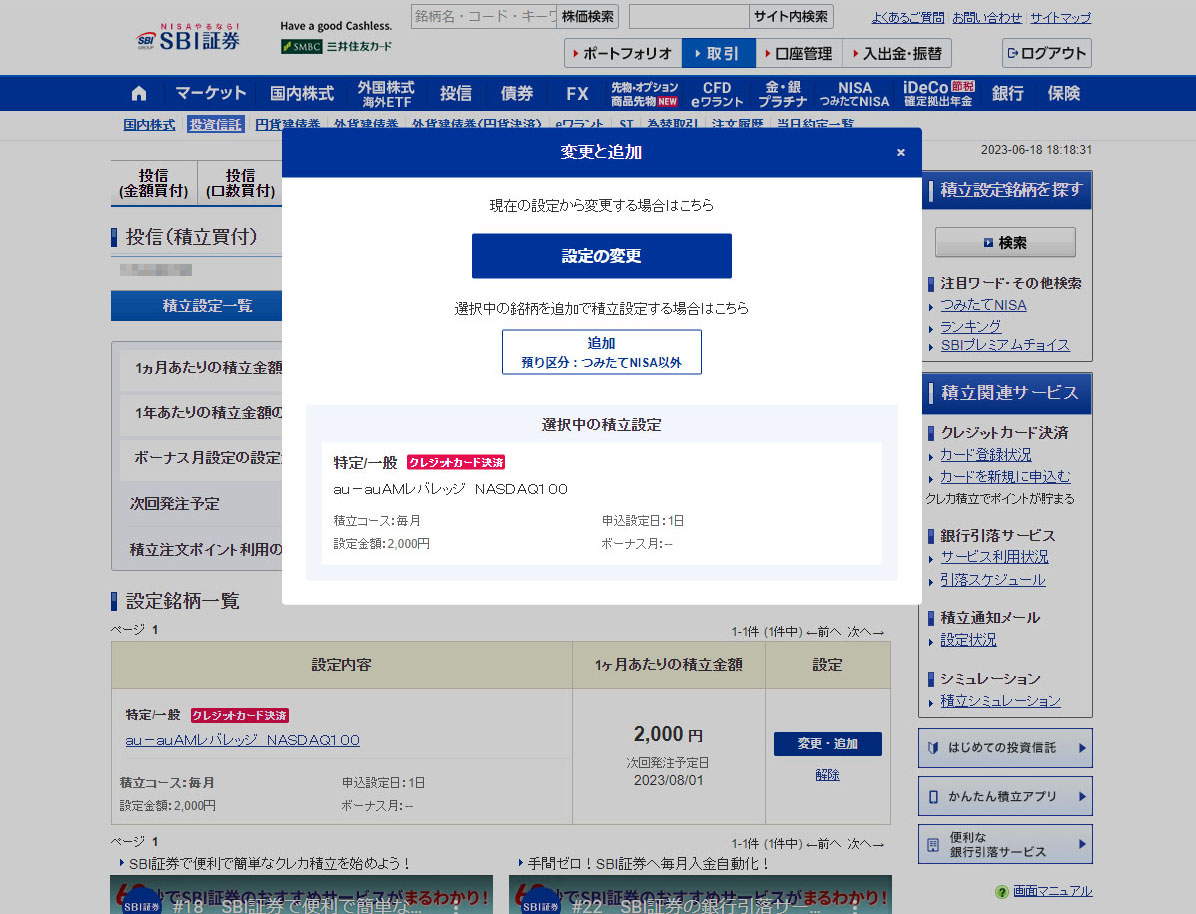Image resolution: width=1196 pixels, height=914 pixels.
Task: Click the SBI証券 logo
Action: (x=189, y=39)
